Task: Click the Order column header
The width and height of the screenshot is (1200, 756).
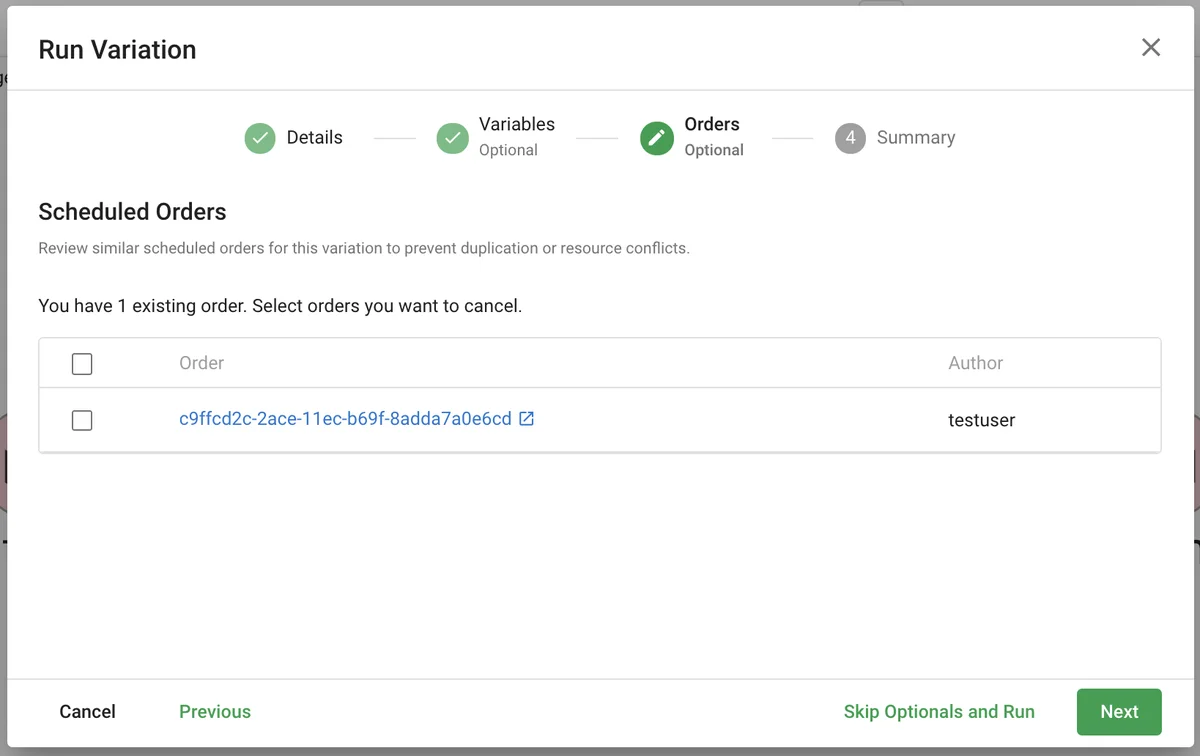Action: pos(202,364)
